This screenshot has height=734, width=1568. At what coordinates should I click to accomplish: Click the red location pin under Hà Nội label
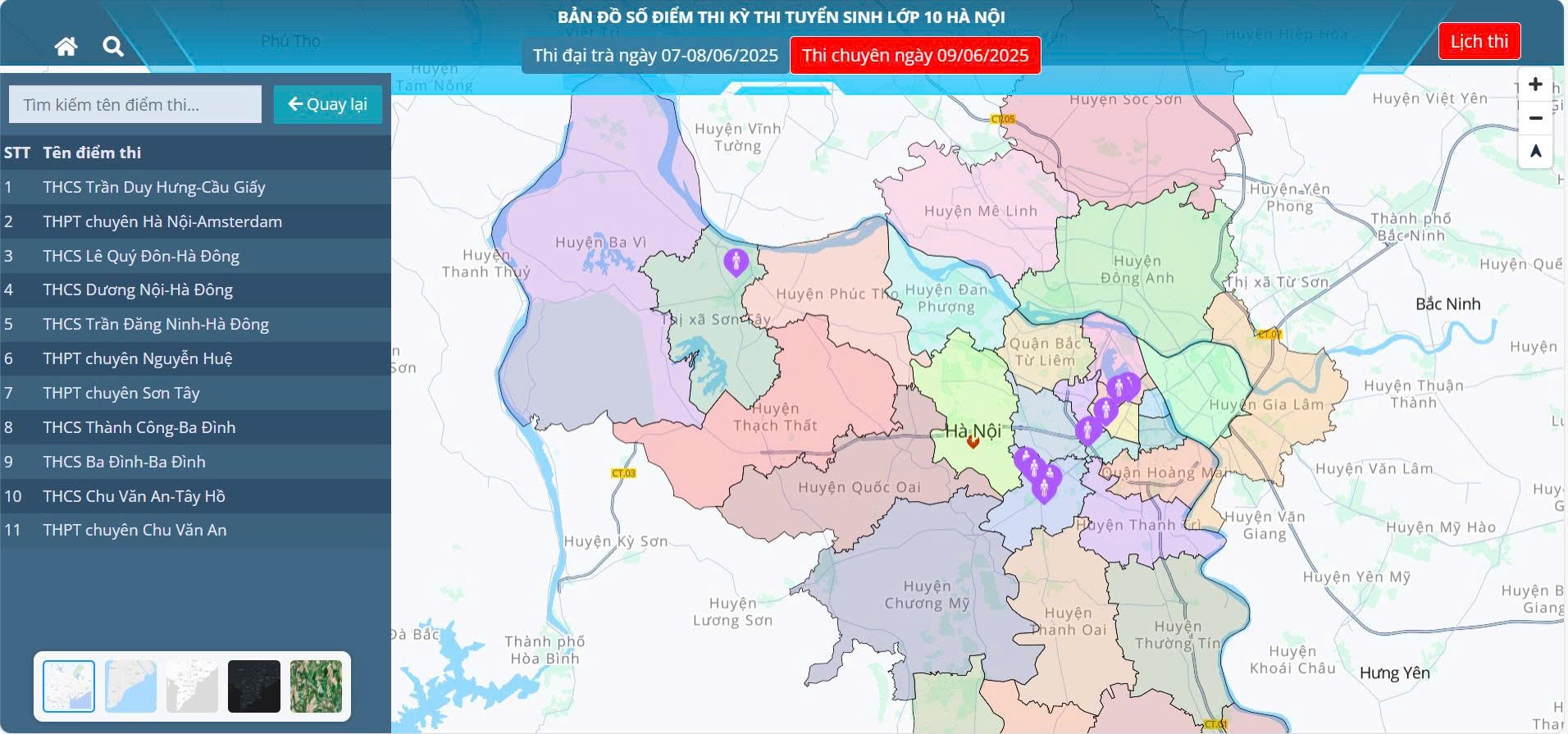[x=973, y=442]
